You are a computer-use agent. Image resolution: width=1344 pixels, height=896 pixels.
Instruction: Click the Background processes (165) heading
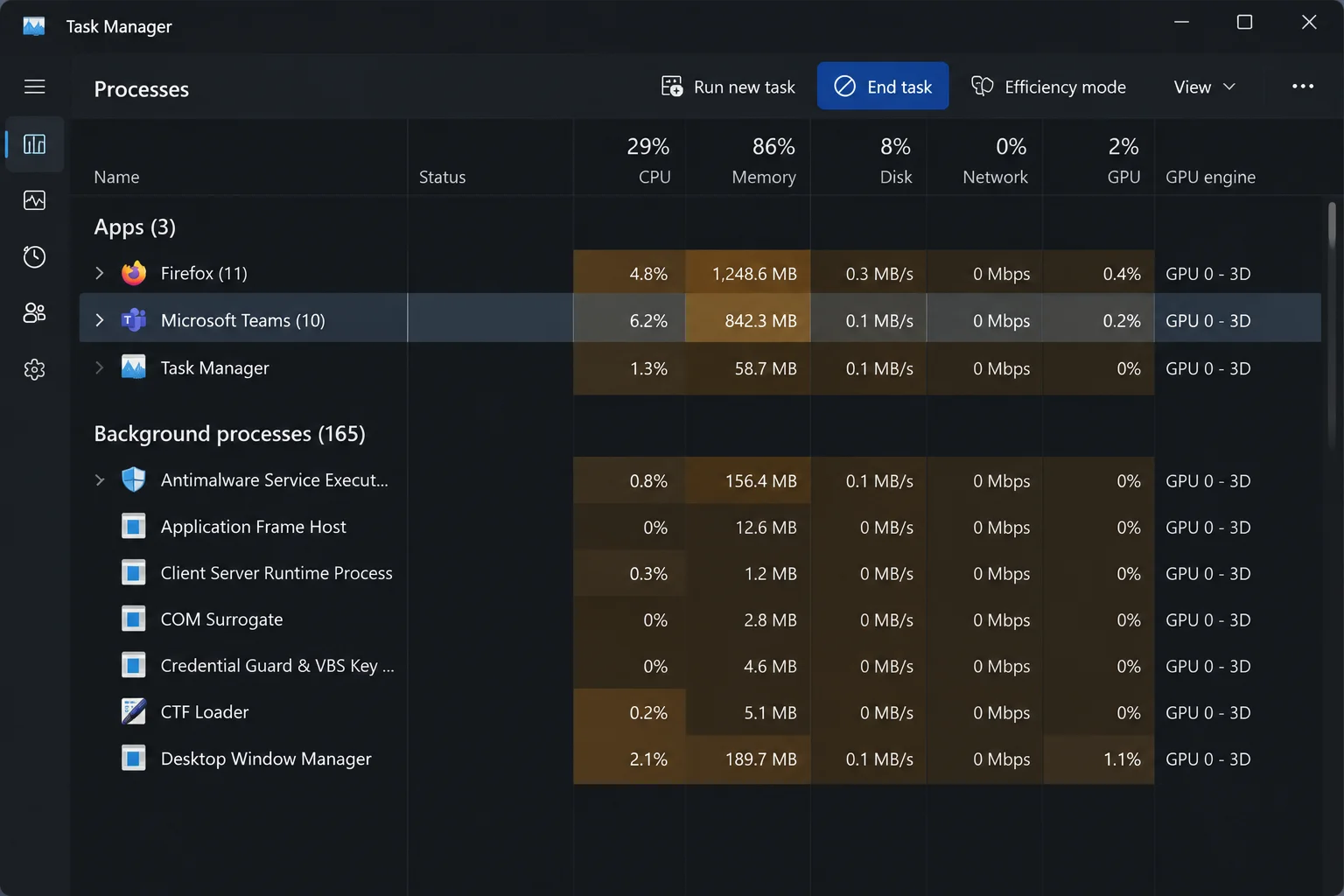point(229,434)
